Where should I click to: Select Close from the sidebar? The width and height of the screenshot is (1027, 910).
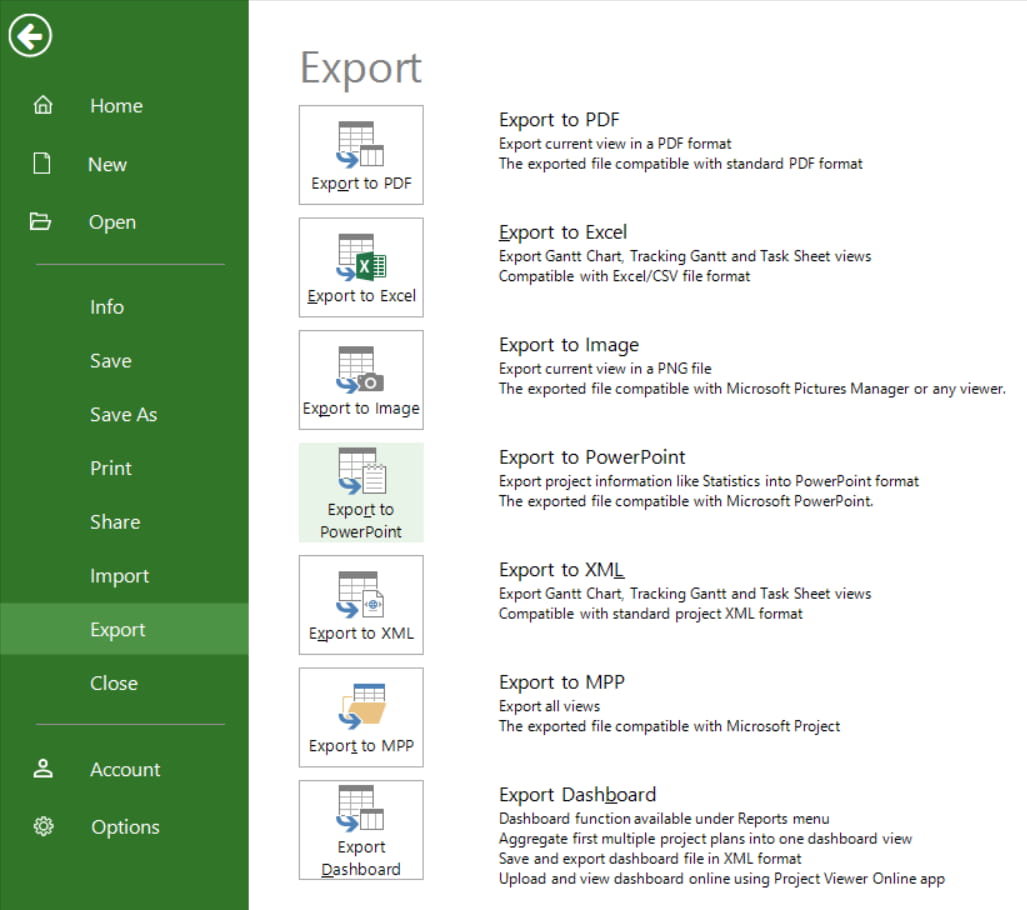113,683
